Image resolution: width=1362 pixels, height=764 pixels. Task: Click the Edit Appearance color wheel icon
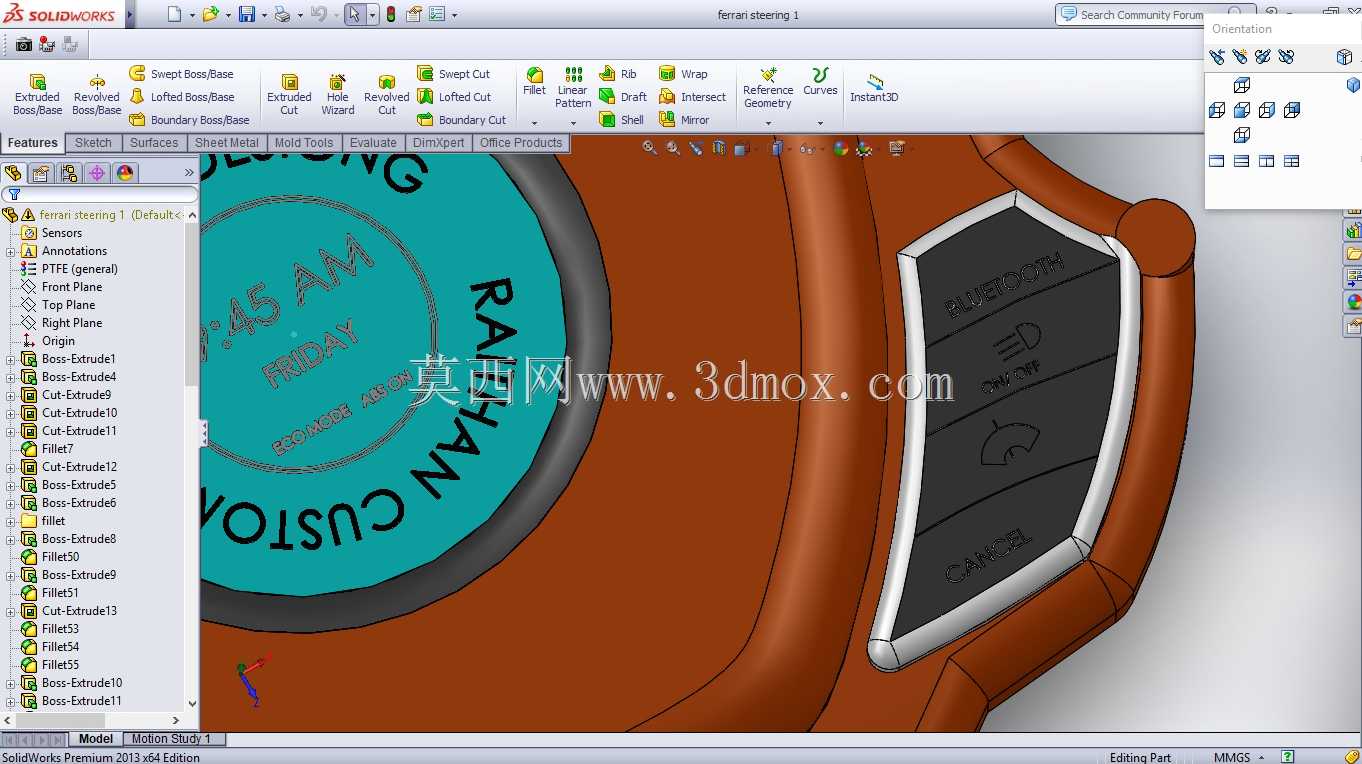click(841, 149)
